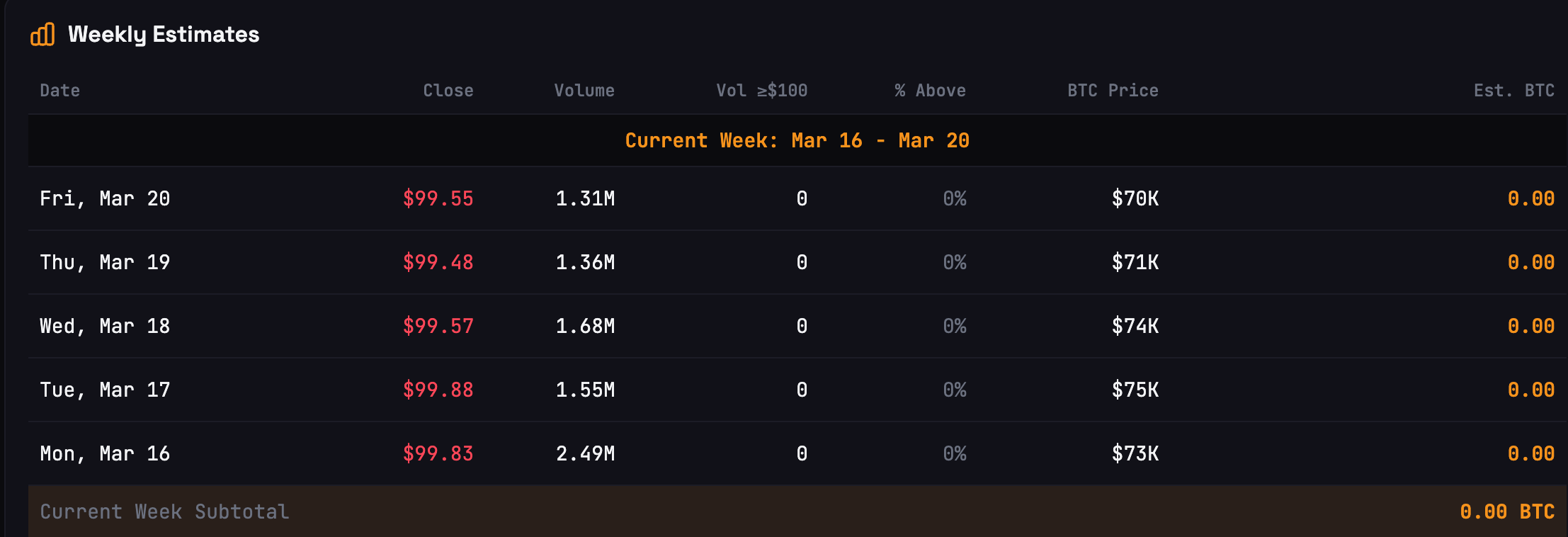Sort by the Volume column header
Screen dimensions: 1568x537
tap(584, 90)
